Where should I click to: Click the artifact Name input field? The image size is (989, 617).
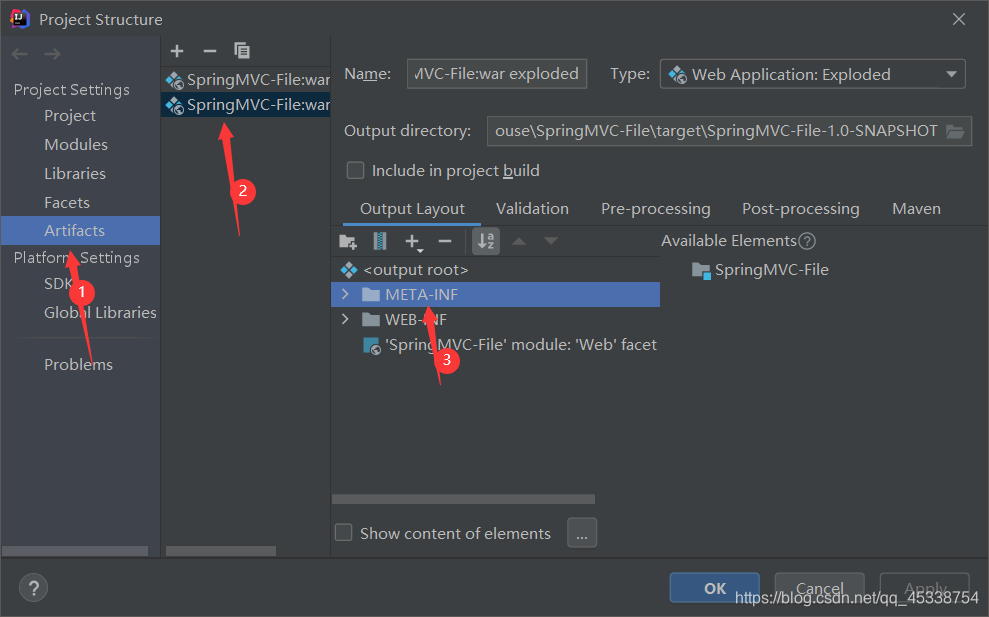click(x=497, y=74)
